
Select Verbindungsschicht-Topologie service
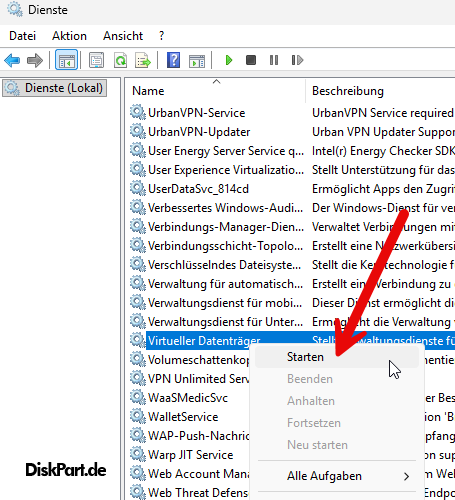226,246
